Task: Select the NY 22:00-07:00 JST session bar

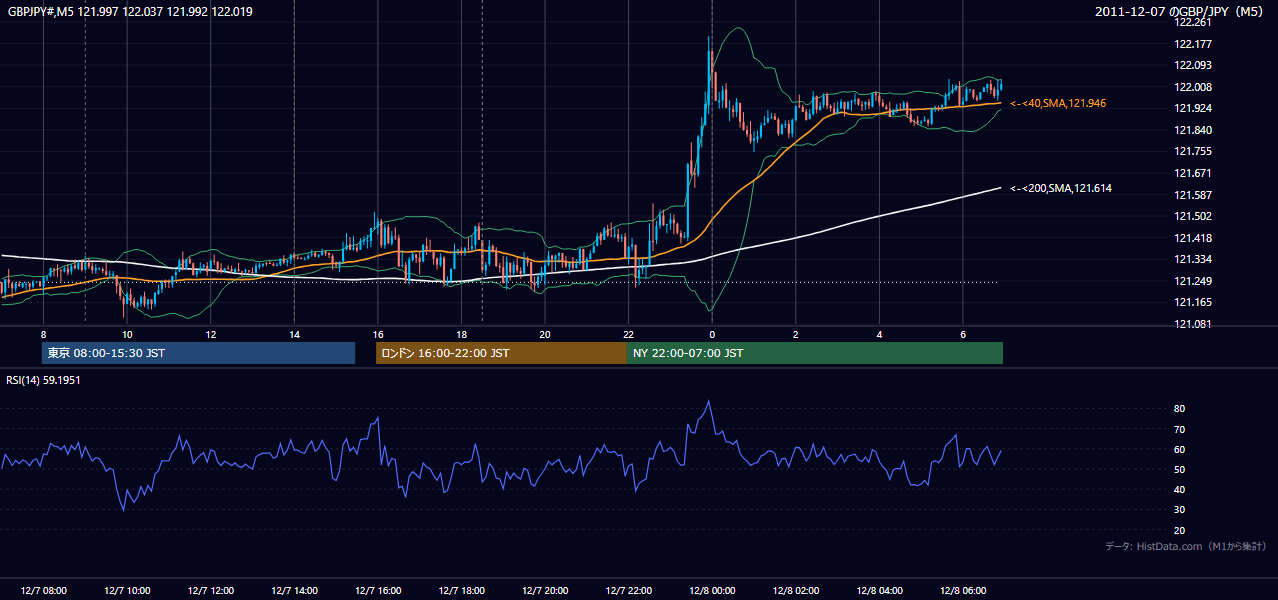Action: point(815,353)
